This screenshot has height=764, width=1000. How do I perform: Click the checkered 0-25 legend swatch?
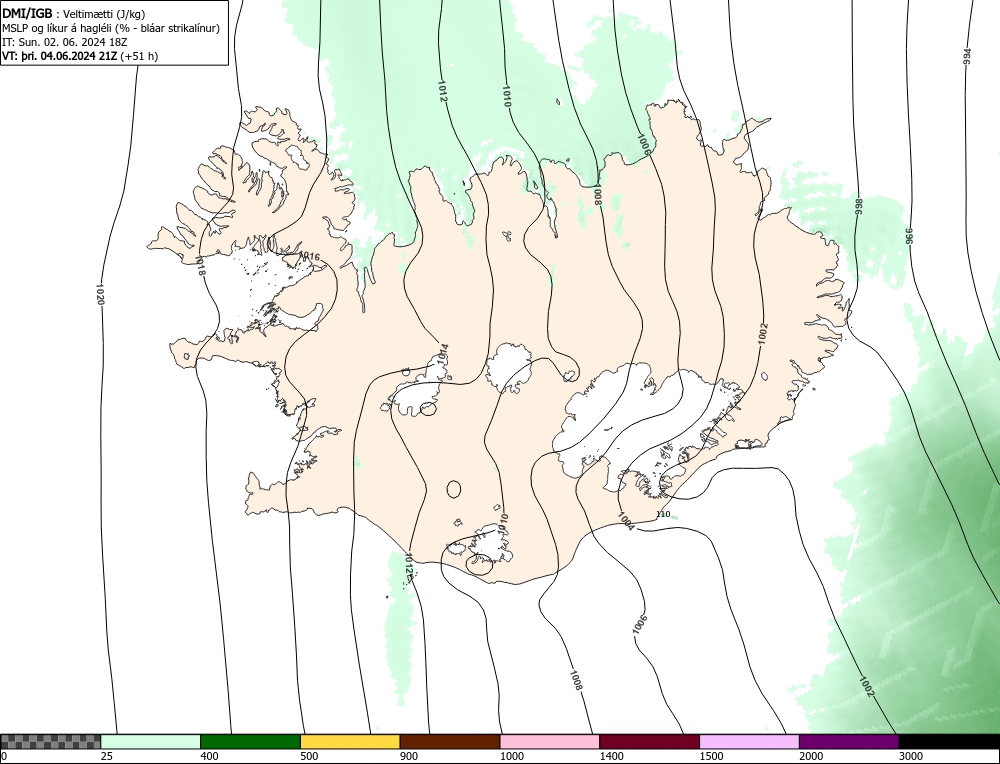click(50, 742)
